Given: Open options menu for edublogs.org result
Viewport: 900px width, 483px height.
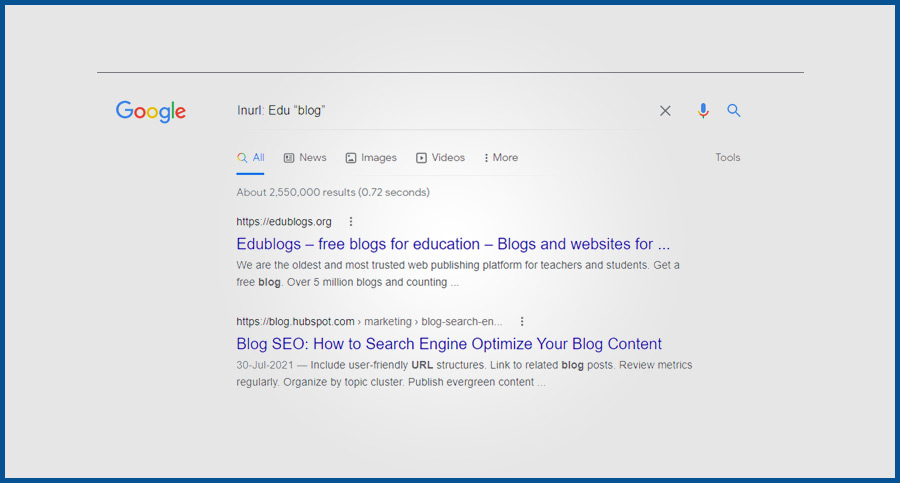Looking at the screenshot, I should tap(351, 222).
